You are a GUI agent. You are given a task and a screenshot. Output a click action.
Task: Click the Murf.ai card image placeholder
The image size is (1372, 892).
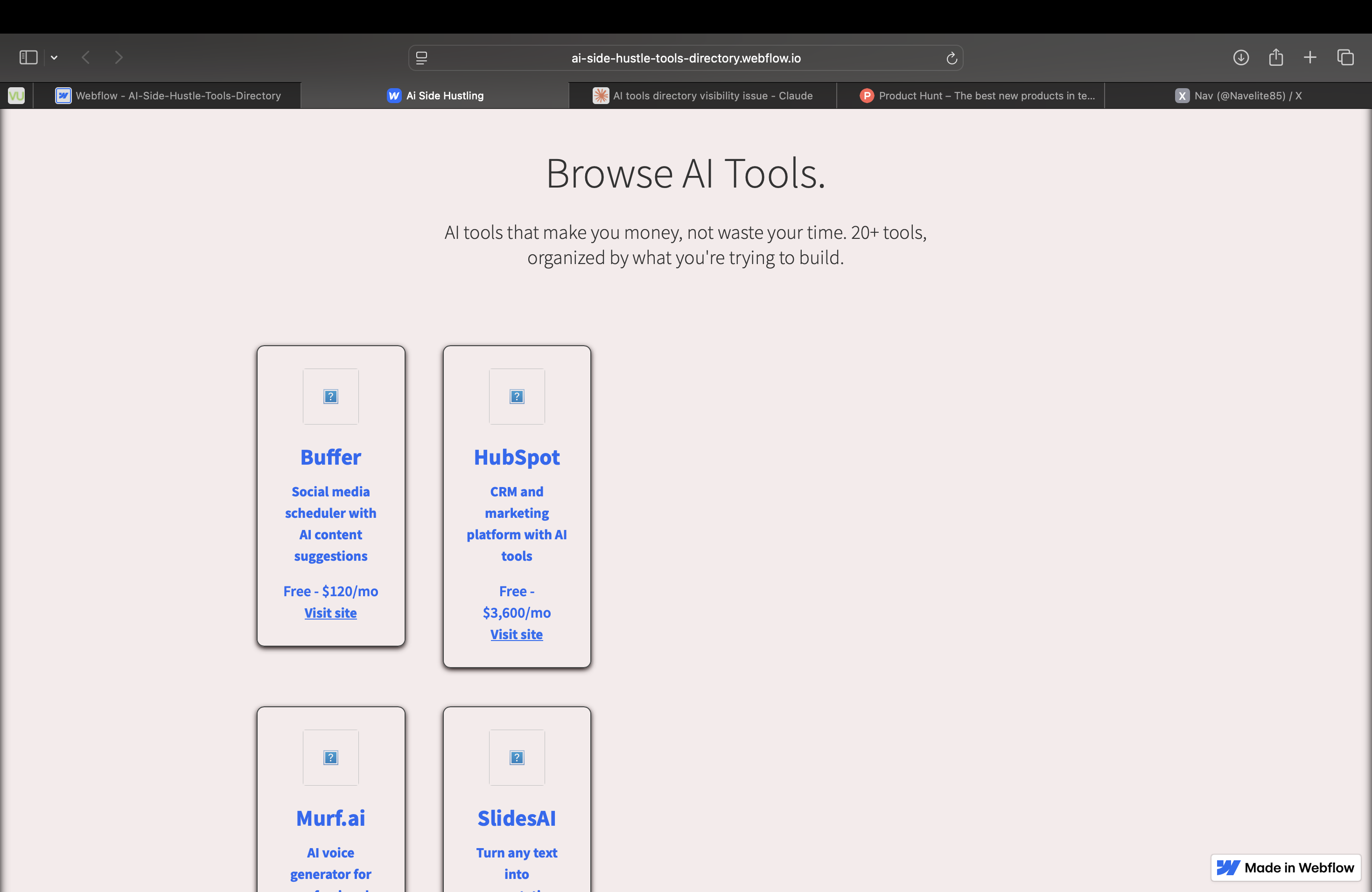point(330,757)
